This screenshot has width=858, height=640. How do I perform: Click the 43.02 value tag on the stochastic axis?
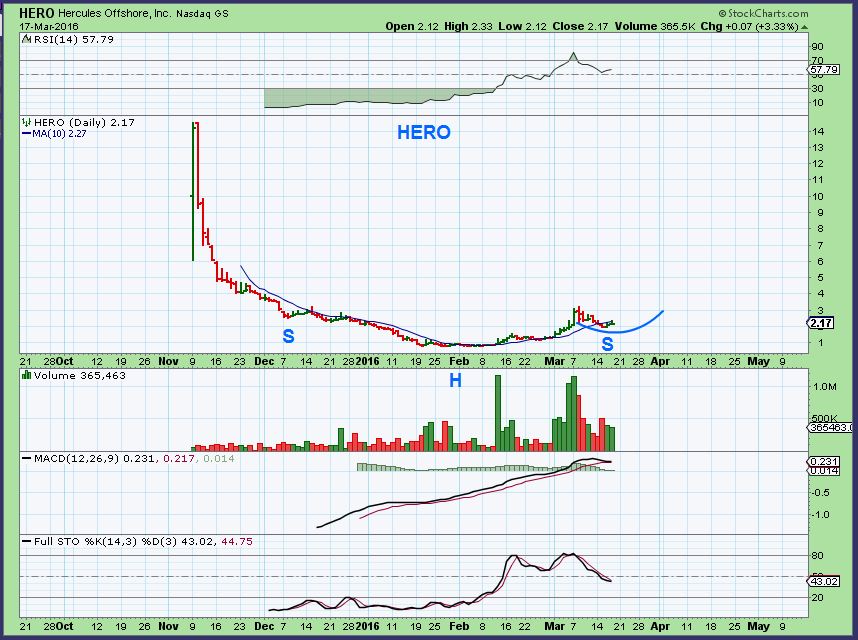[x=824, y=581]
